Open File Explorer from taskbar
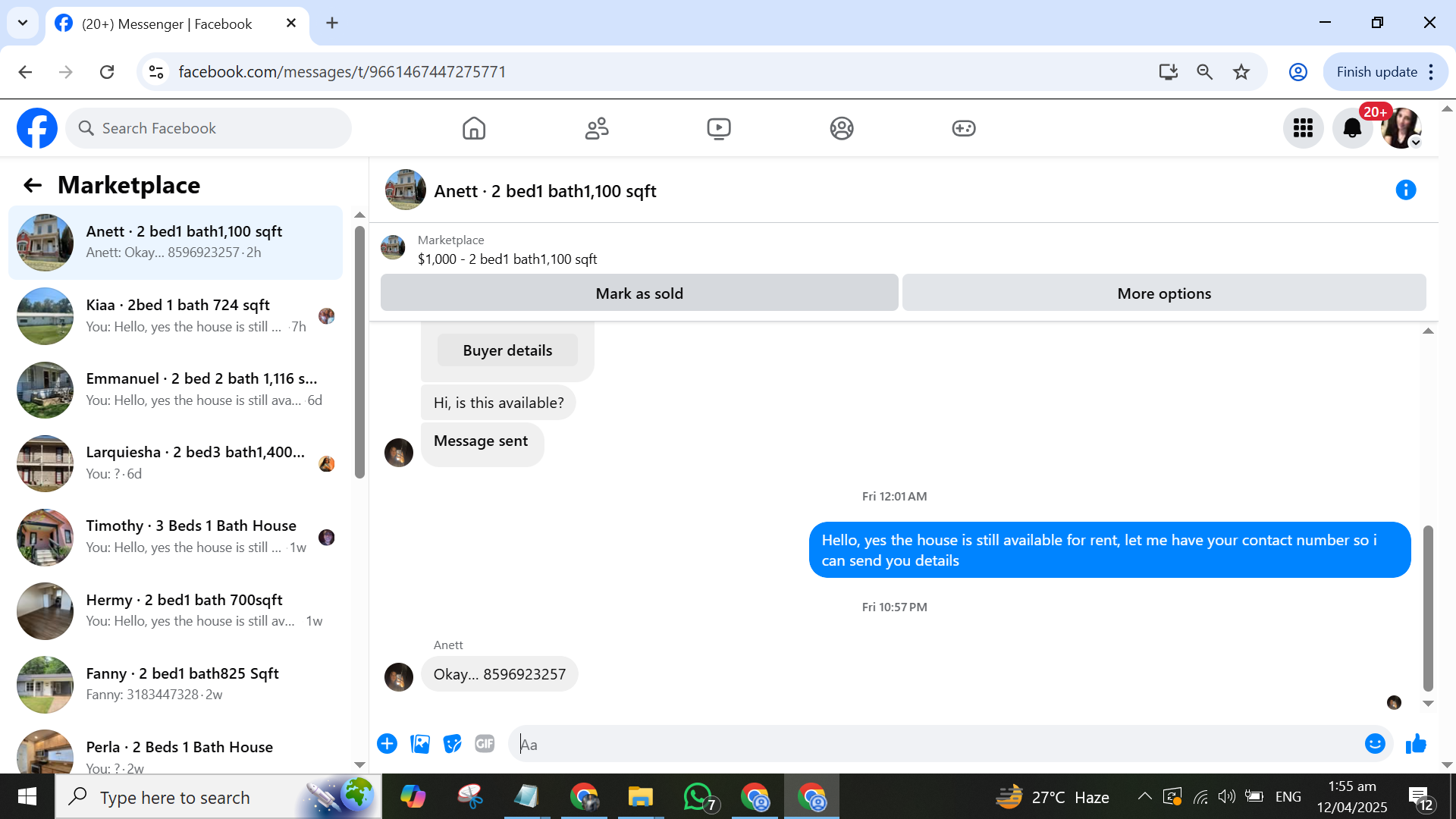This screenshot has height=819, width=1456. [641, 797]
